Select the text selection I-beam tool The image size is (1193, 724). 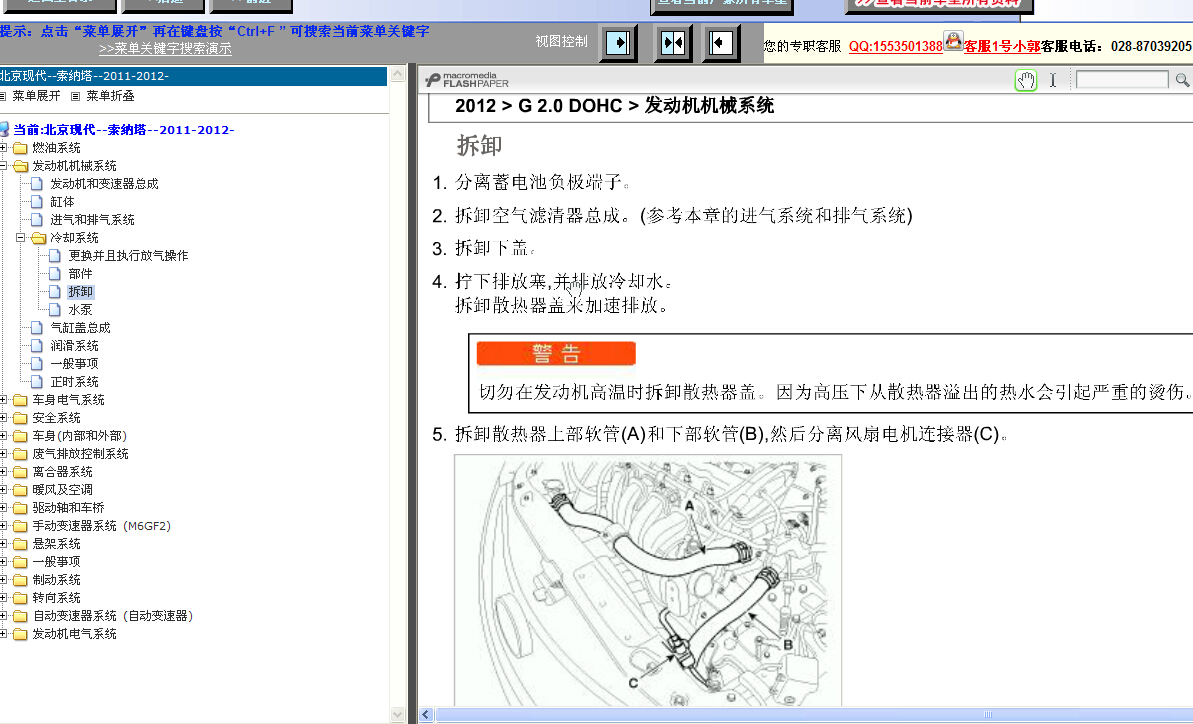click(x=1053, y=80)
